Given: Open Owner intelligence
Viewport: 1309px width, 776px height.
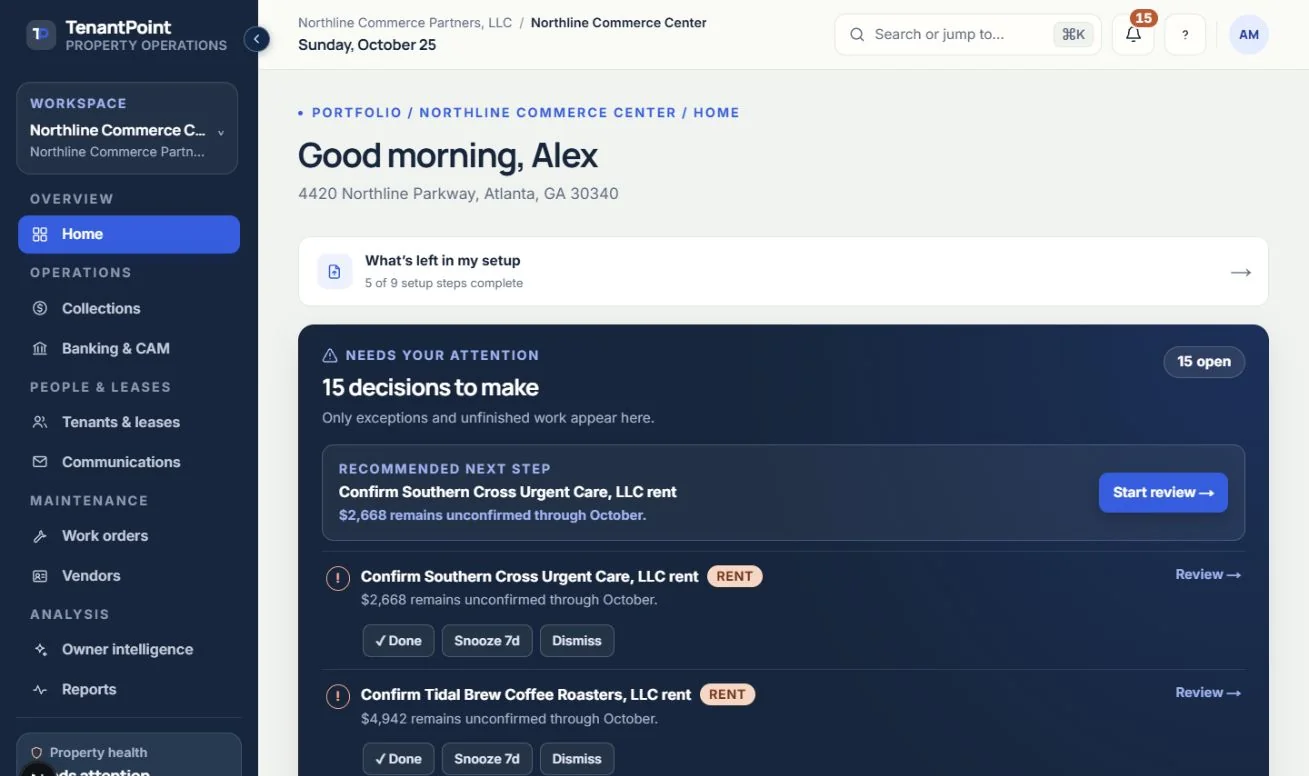Looking at the screenshot, I should click(129, 650).
